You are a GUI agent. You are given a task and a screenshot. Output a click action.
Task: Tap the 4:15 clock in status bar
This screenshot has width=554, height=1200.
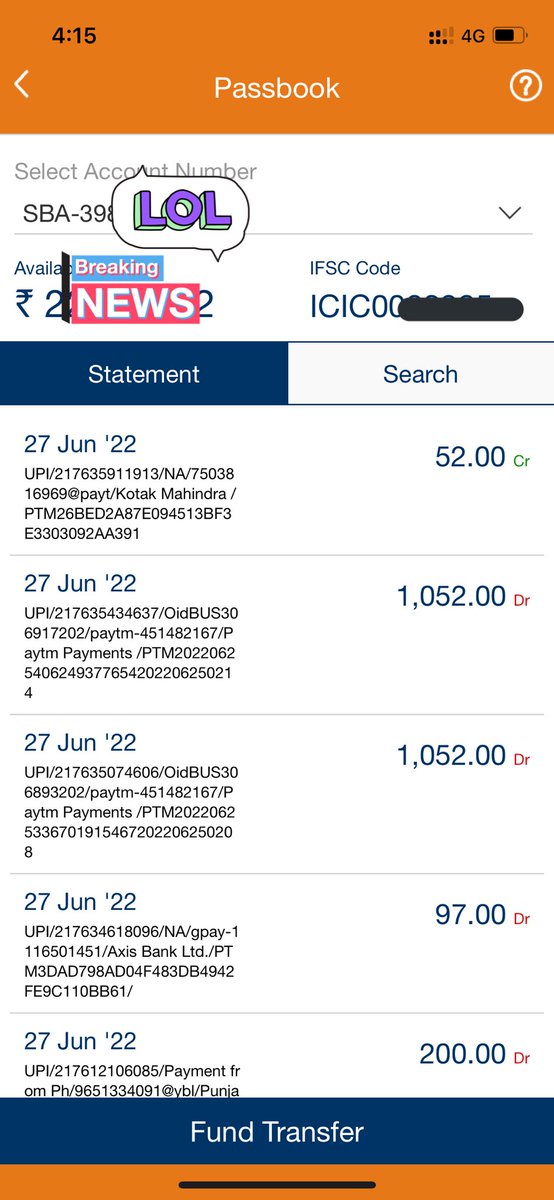click(x=74, y=36)
